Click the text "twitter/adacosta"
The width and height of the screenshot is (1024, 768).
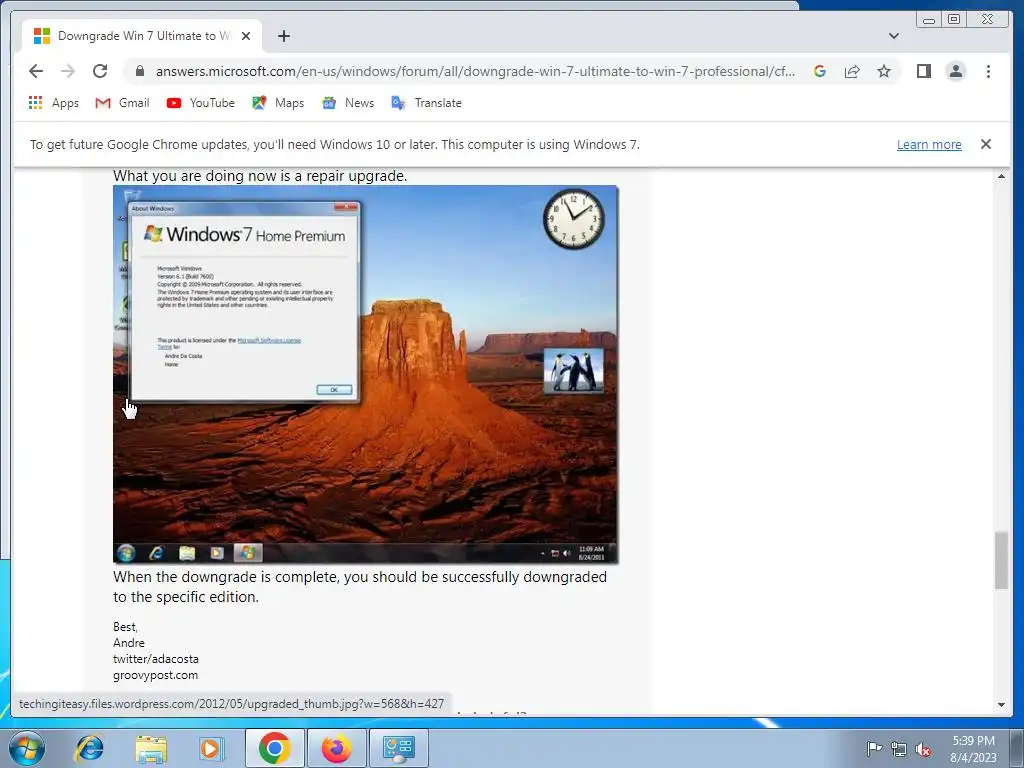click(155, 659)
